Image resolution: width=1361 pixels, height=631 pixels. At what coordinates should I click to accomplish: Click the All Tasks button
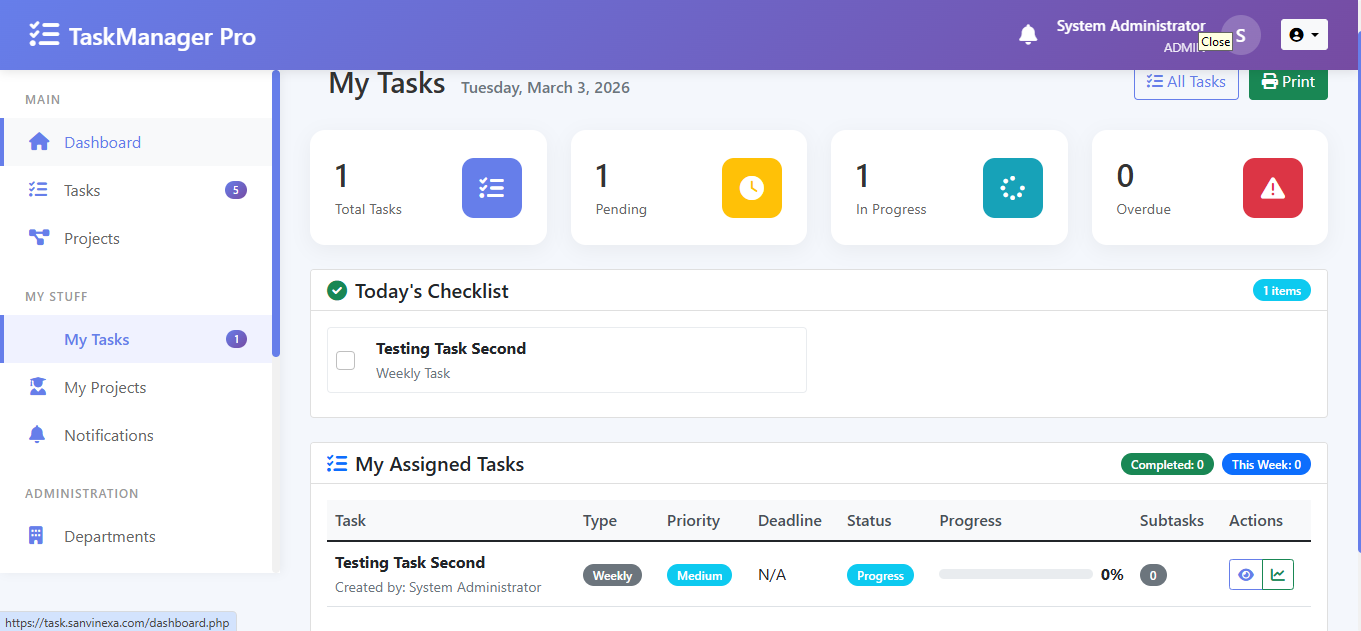(1186, 82)
